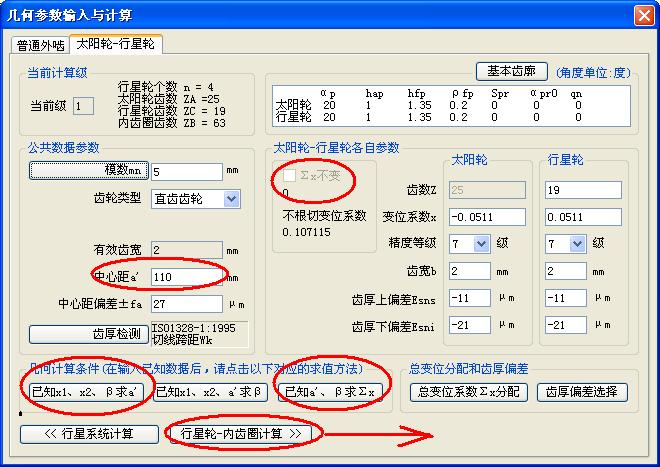Select the 太阳轮-行星轮 tab
The image size is (660, 467).
click(x=116, y=44)
